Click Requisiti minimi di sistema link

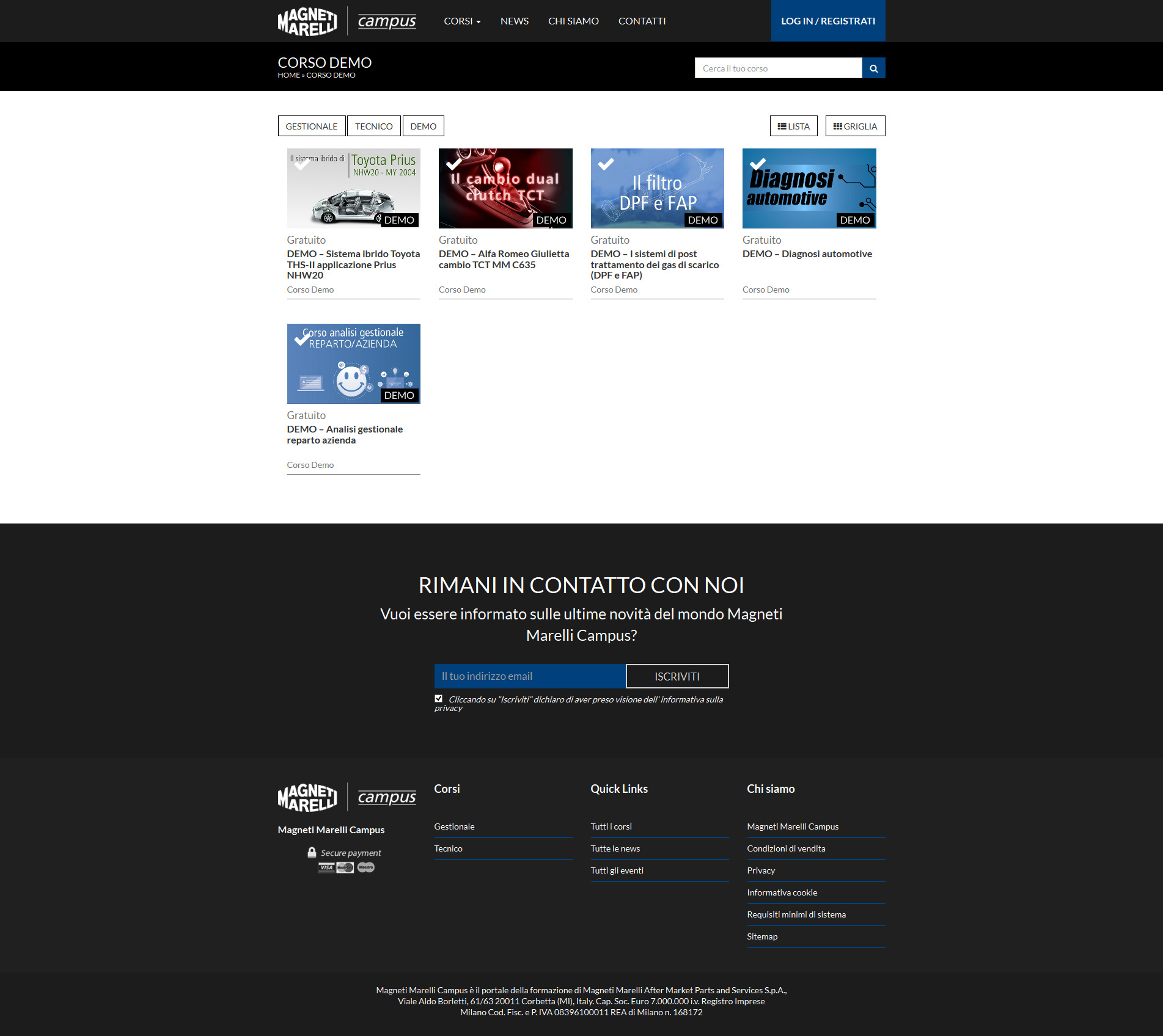(x=796, y=914)
